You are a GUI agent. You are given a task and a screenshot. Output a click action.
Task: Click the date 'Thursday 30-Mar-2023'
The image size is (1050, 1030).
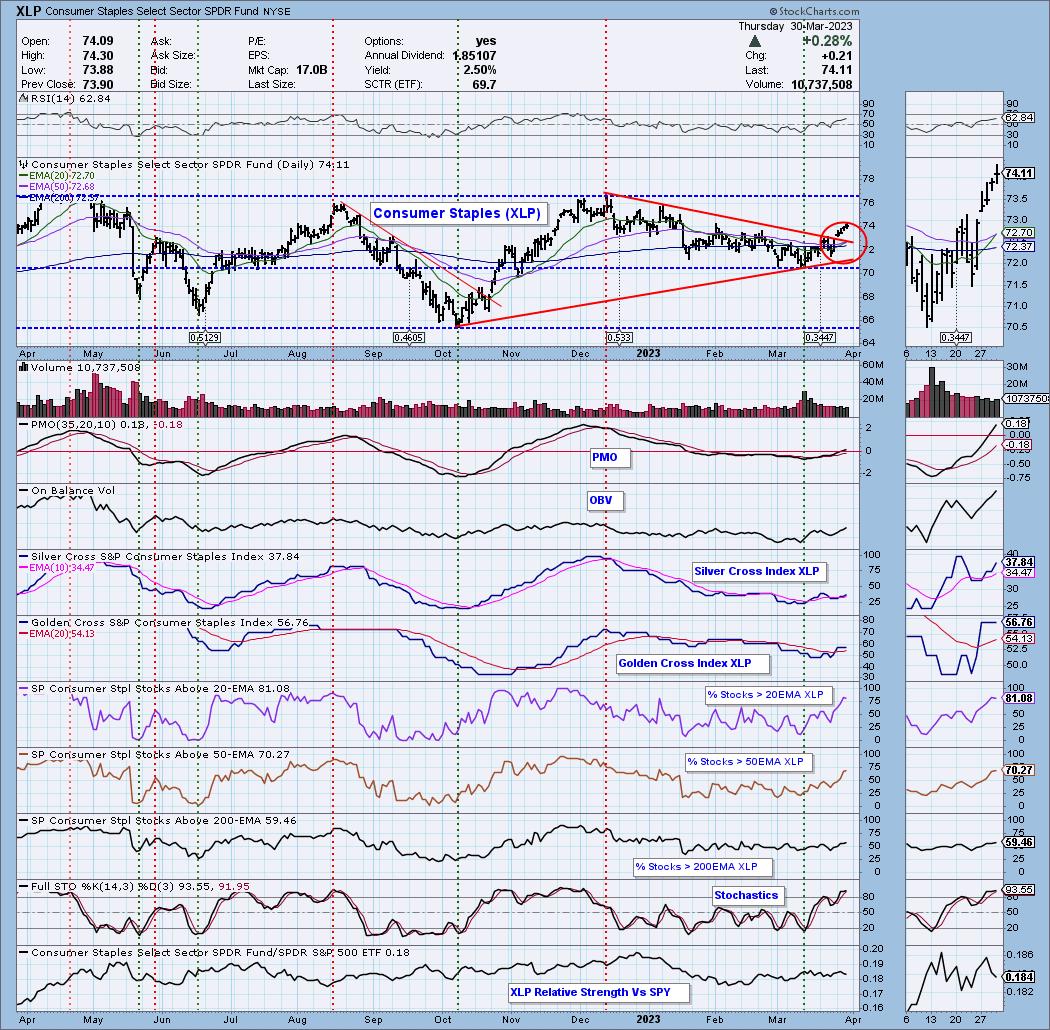click(795, 26)
